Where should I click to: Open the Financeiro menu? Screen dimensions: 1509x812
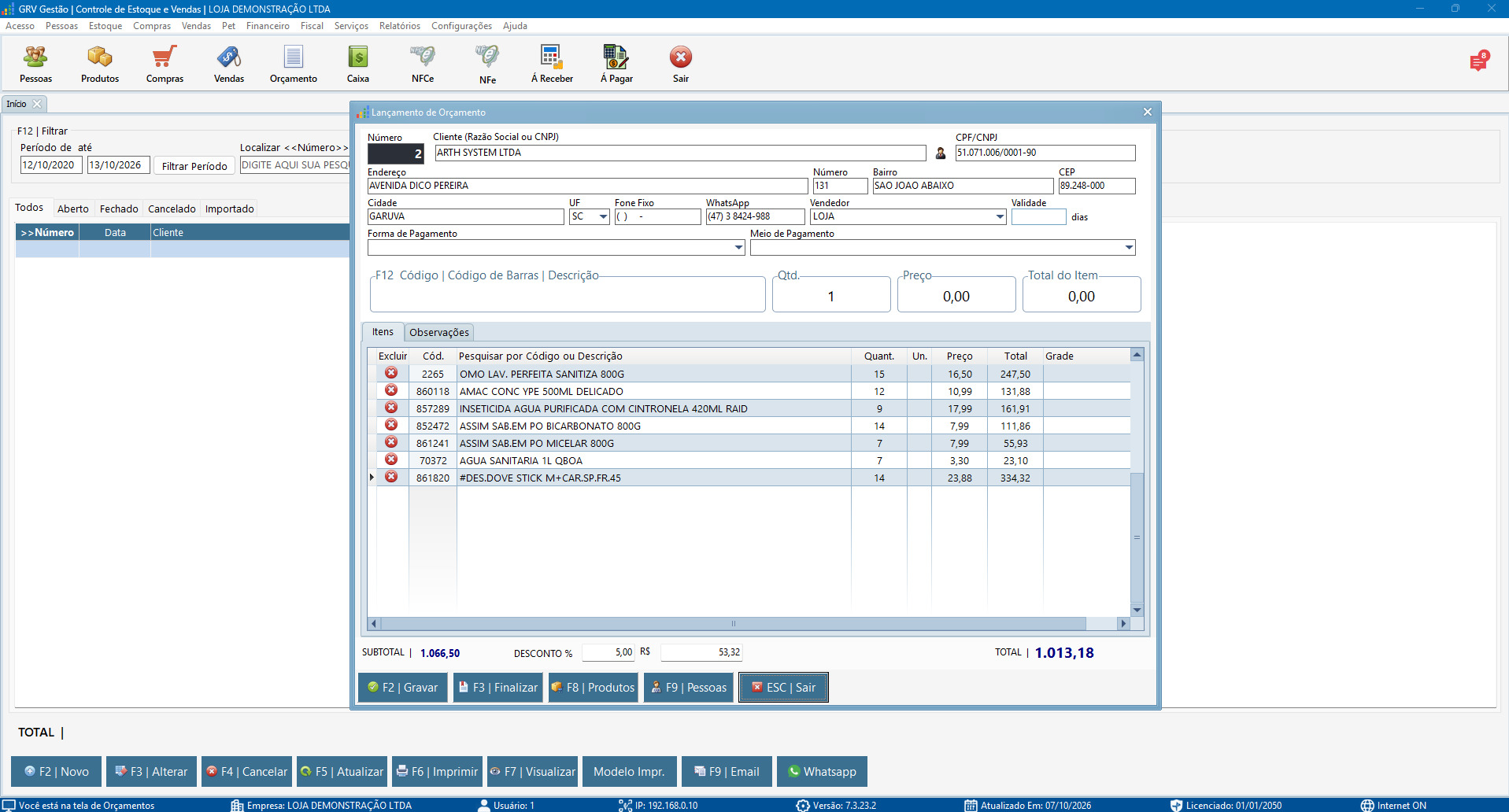[268, 26]
